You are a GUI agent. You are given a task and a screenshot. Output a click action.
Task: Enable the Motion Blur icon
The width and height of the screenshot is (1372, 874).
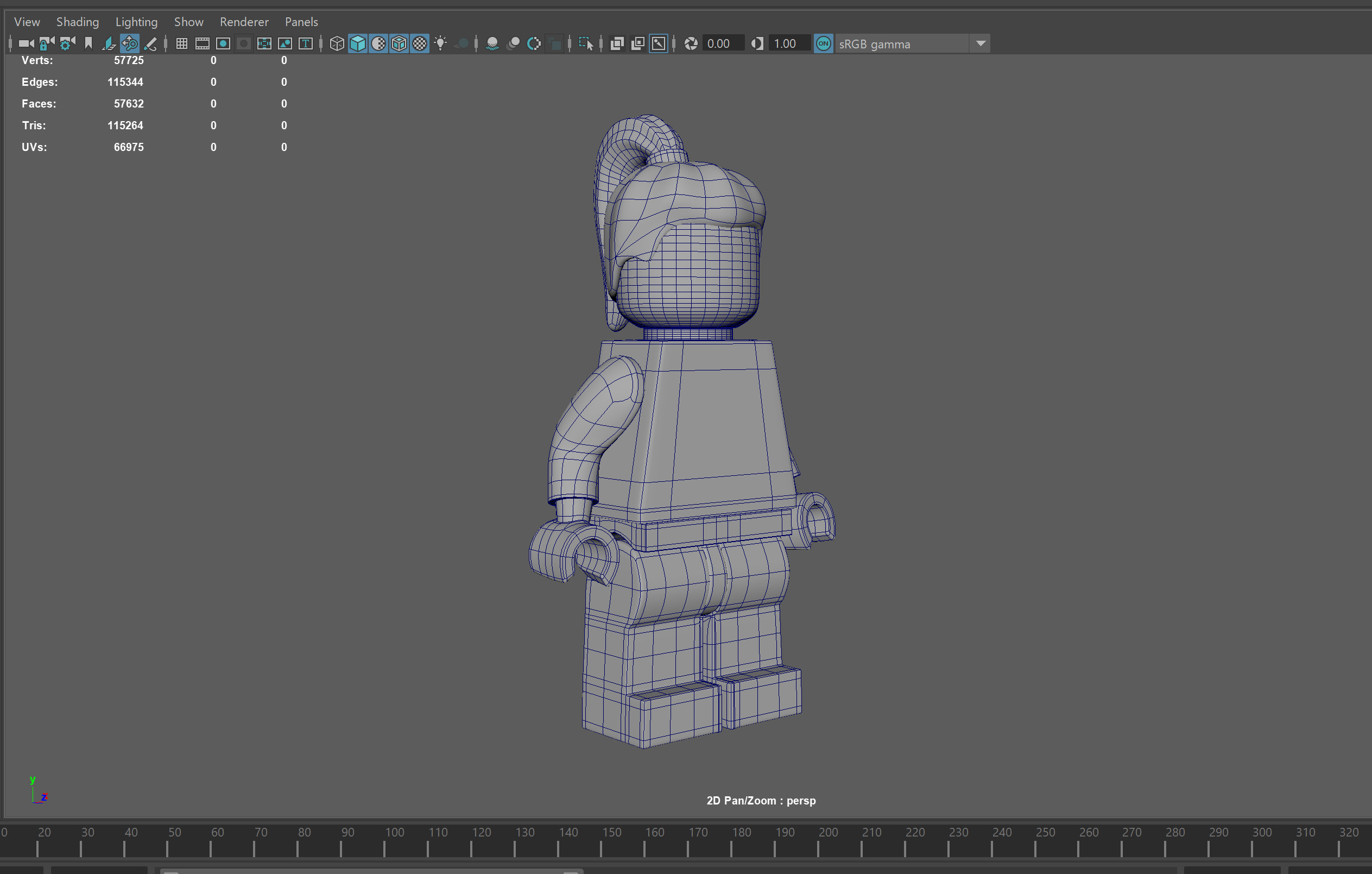pos(514,43)
